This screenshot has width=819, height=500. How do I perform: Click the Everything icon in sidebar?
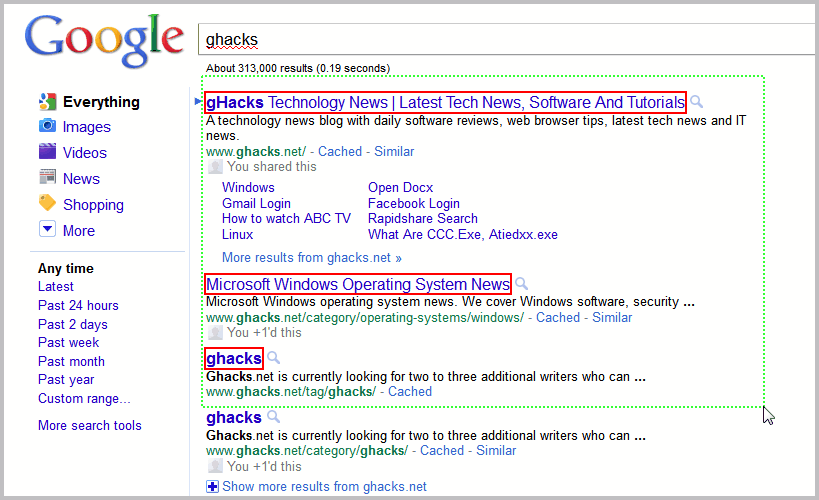pyautogui.click(x=48, y=101)
